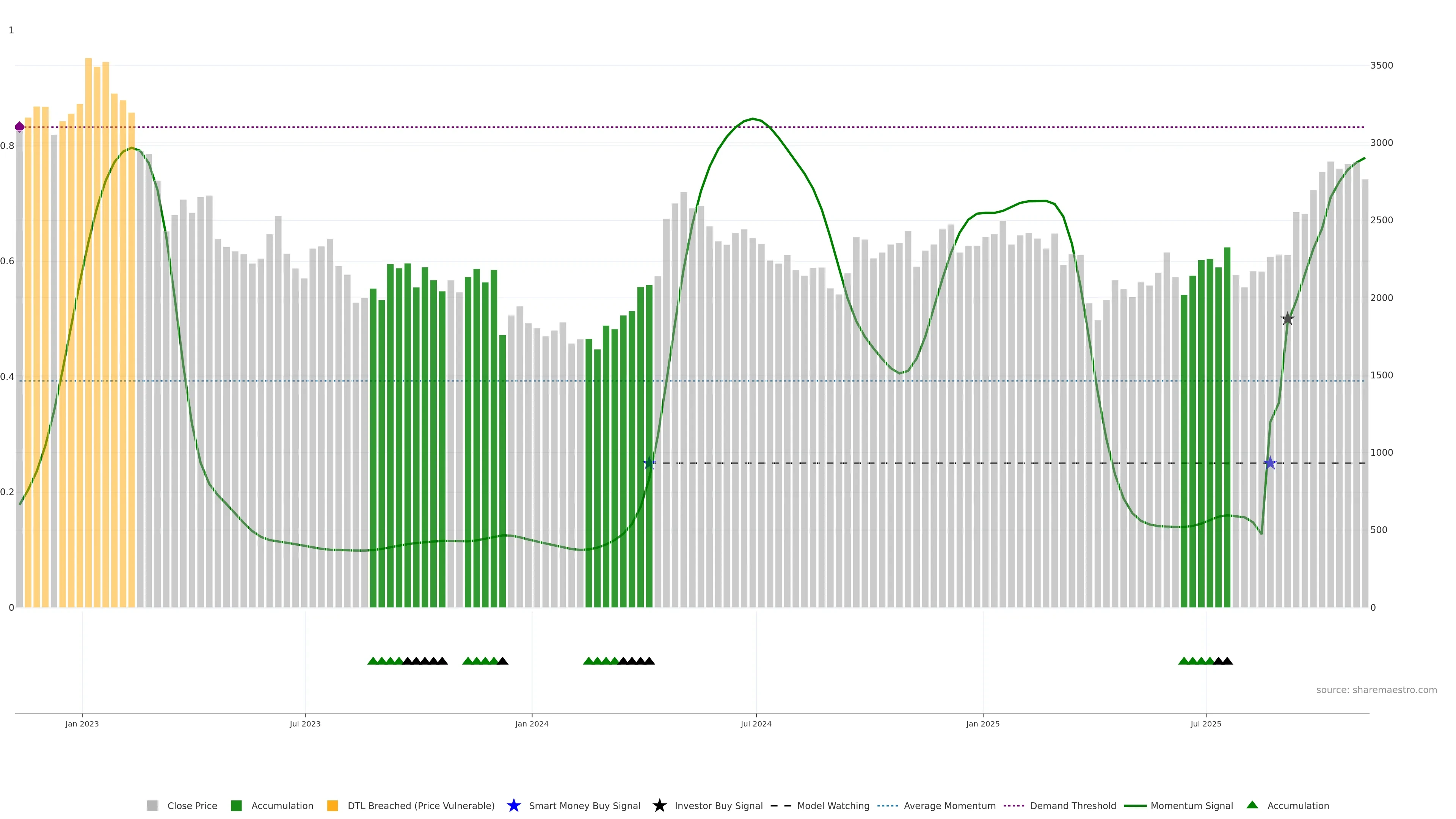Click the orange DTL Breached legend swatch
Viewport: 1456px width, 819px height.
pos(333,805)
